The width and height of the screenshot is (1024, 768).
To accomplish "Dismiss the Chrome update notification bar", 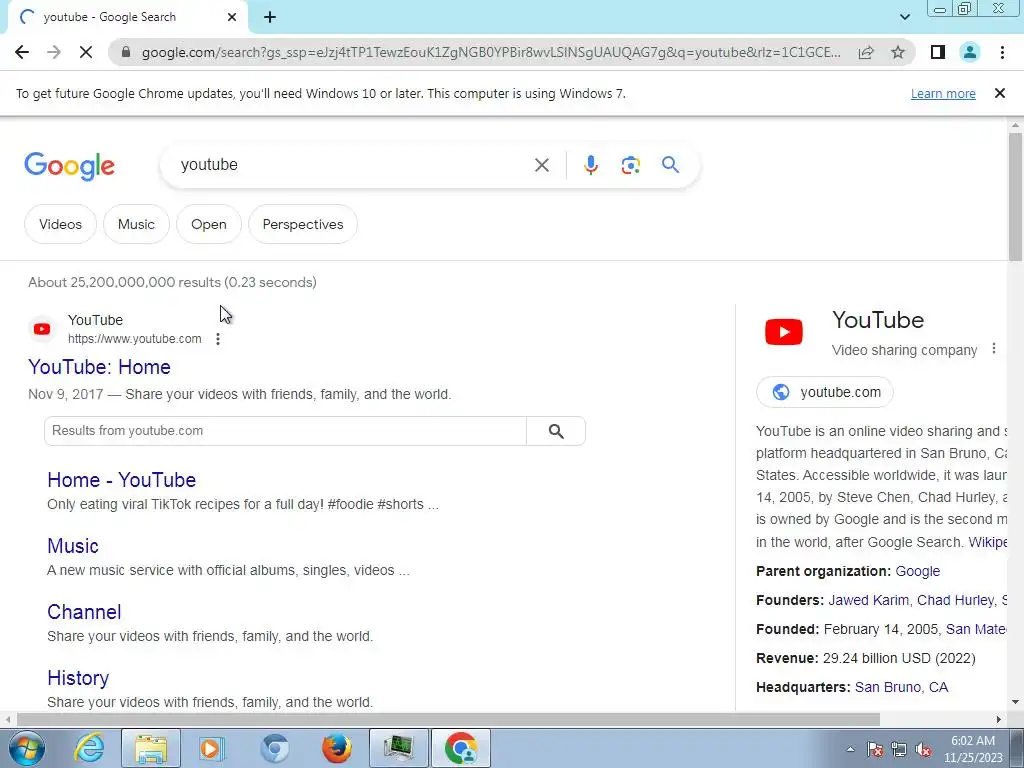I will point(999,93).
